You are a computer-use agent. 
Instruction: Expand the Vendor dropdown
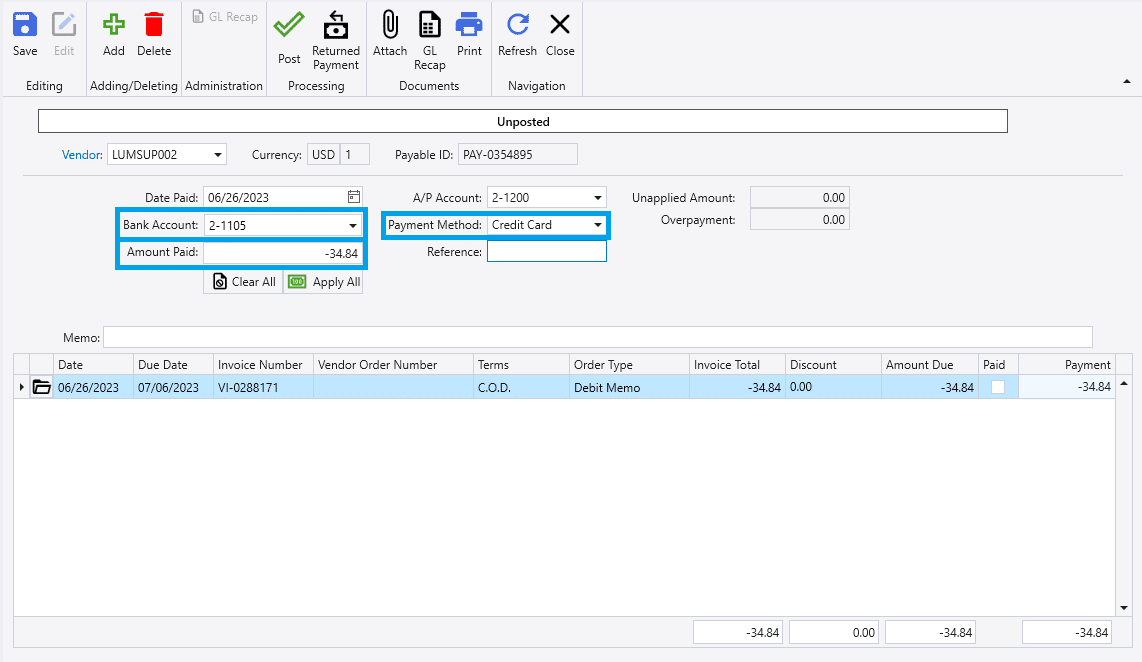click(x=217, y=155)
